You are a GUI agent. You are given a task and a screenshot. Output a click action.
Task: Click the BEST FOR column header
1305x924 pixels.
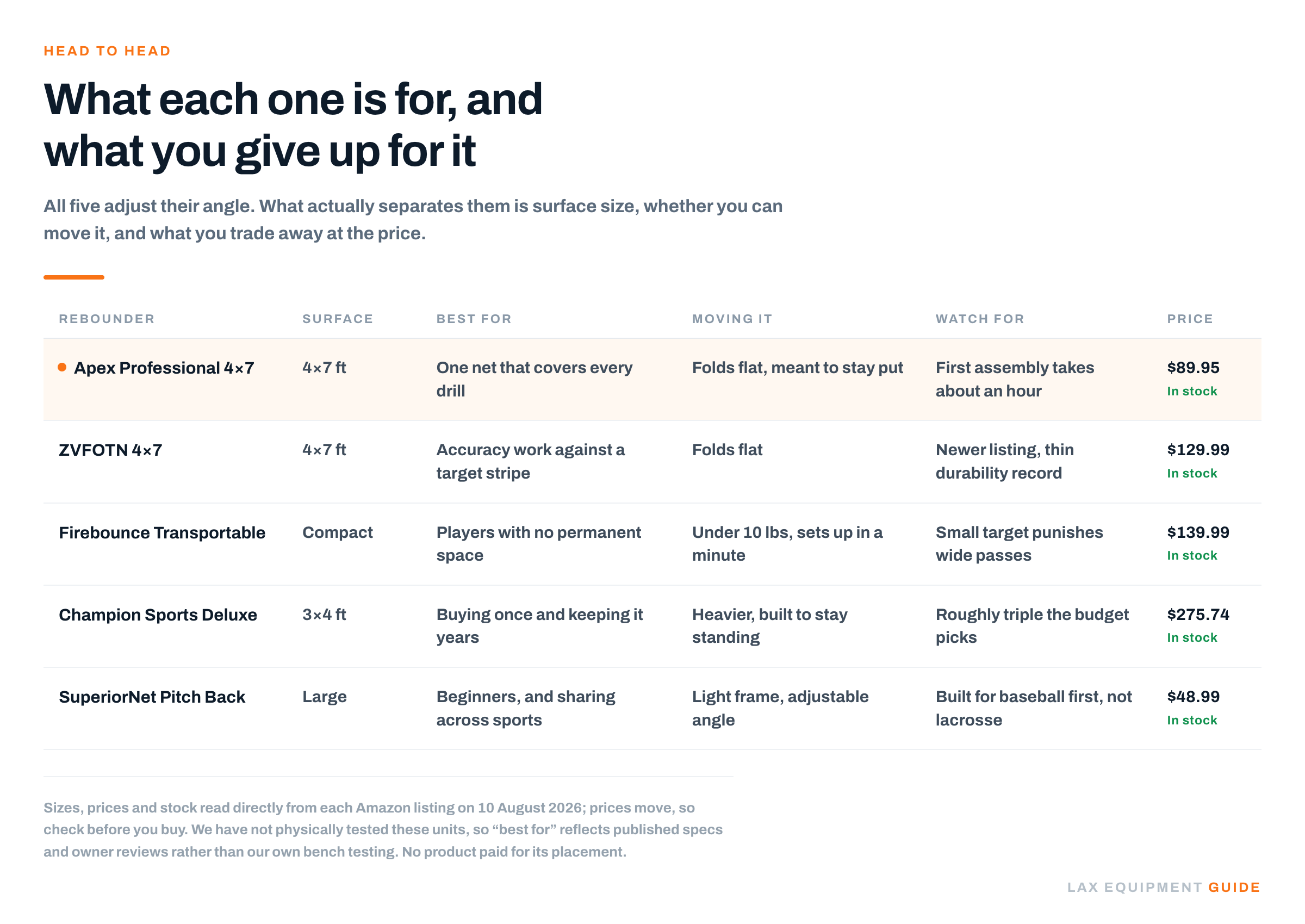[x=474, y=319]
